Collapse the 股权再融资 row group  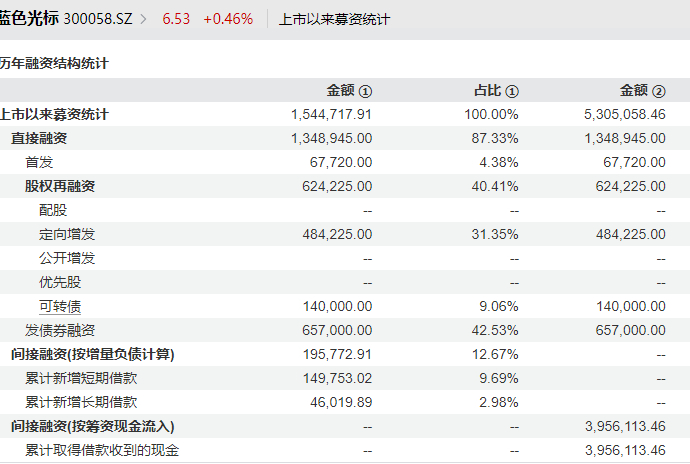[x=60, y=186]
